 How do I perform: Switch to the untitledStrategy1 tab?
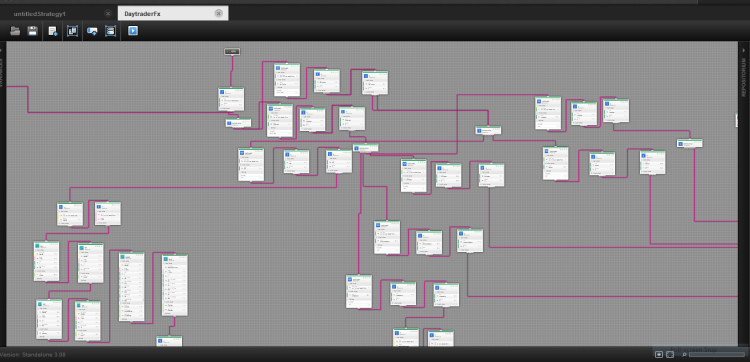click(x=40, y=14)
